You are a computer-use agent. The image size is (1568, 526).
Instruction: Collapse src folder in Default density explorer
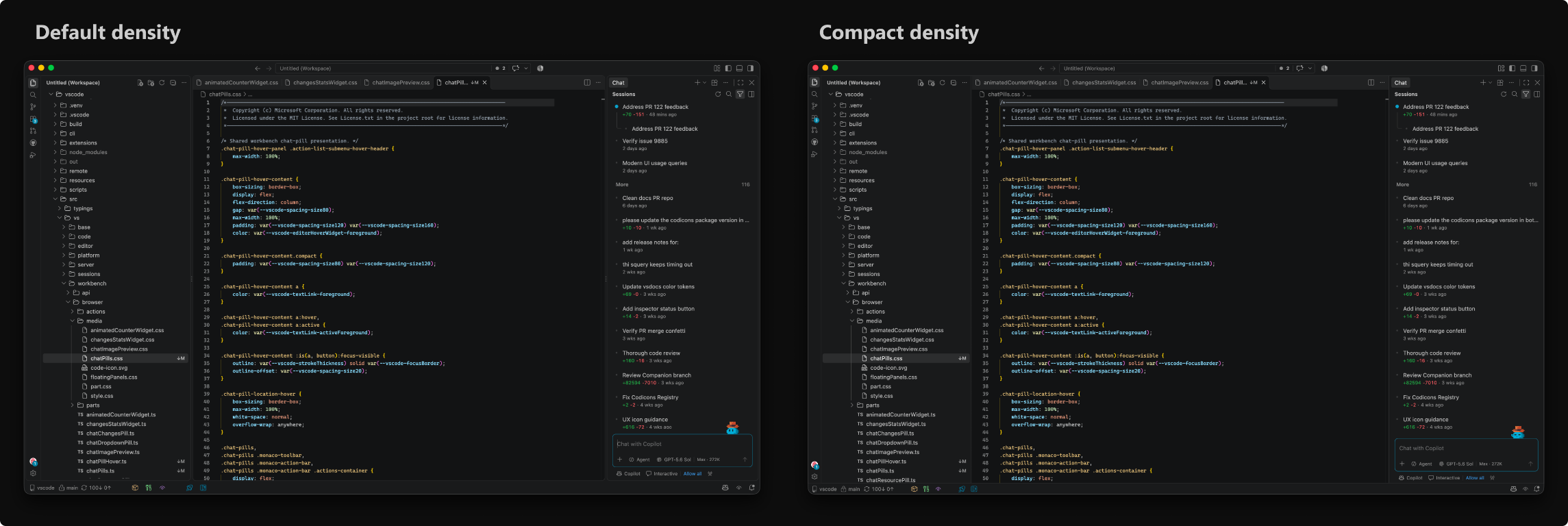pyautogui.click(x=55, y=199)
